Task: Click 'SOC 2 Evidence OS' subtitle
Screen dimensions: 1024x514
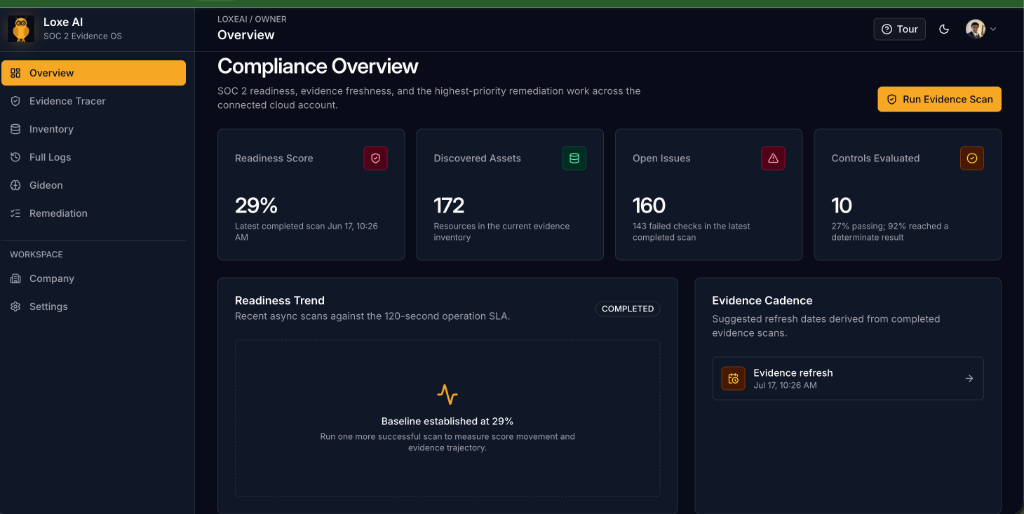Action: (82, 36)
